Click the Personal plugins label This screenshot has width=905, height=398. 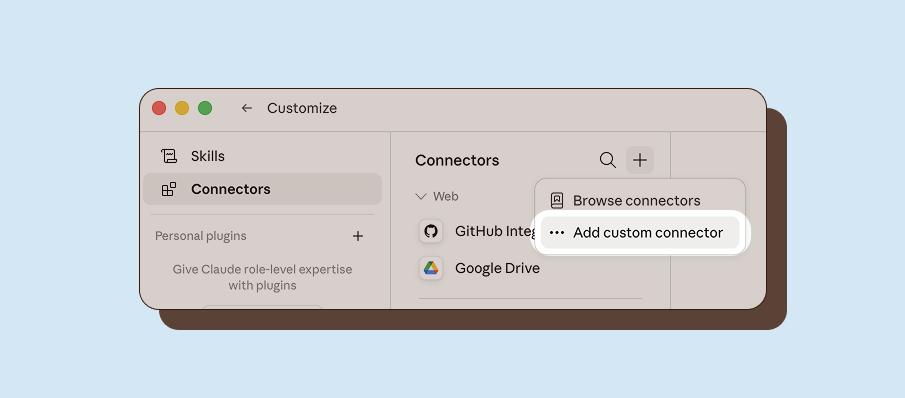[200, 236]
